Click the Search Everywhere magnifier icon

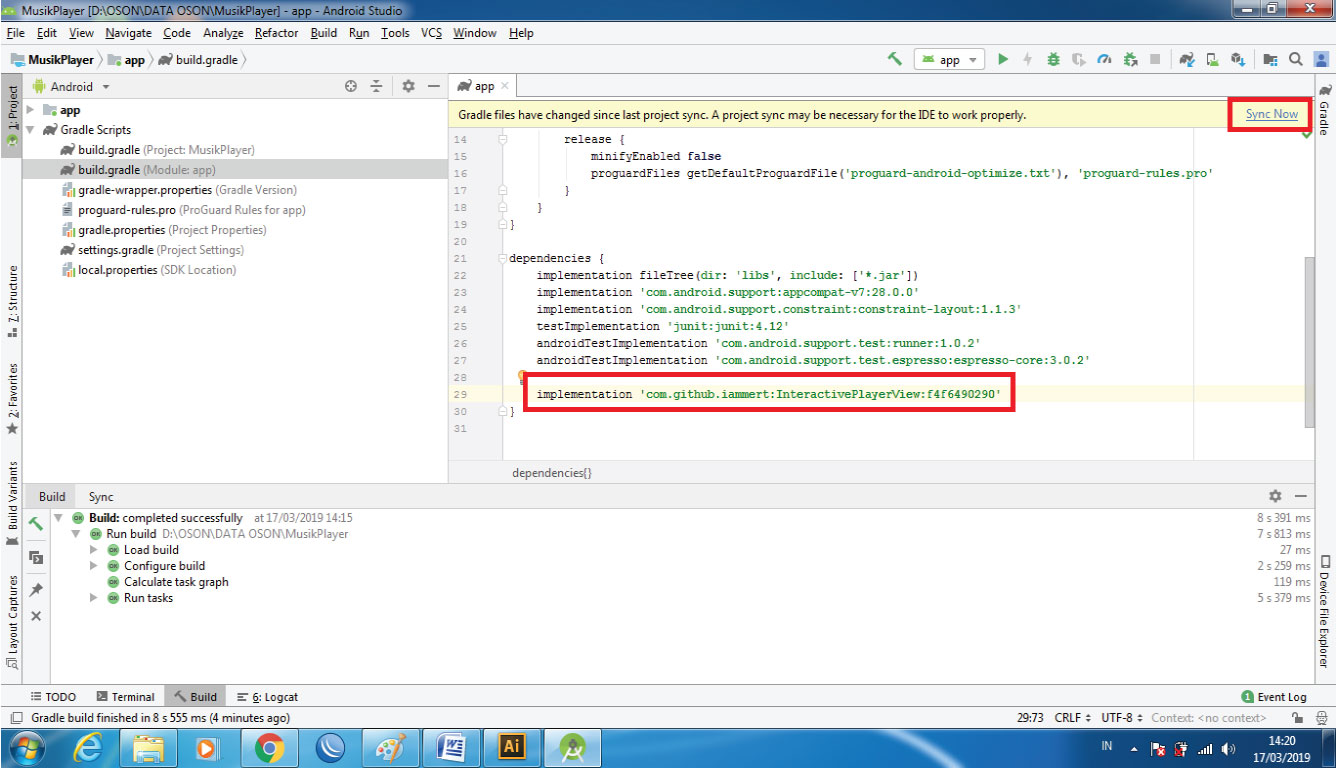pyautogui.click(x=1295, y=59)
